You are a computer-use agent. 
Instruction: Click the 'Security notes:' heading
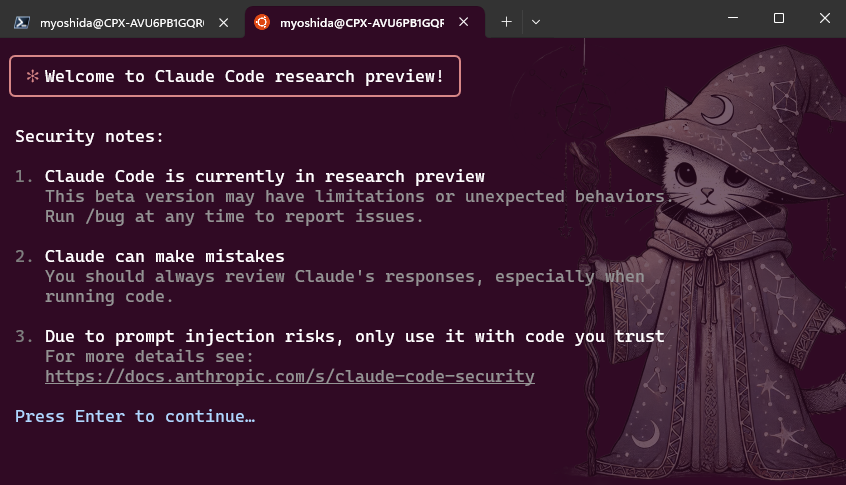tap(89, 136)
